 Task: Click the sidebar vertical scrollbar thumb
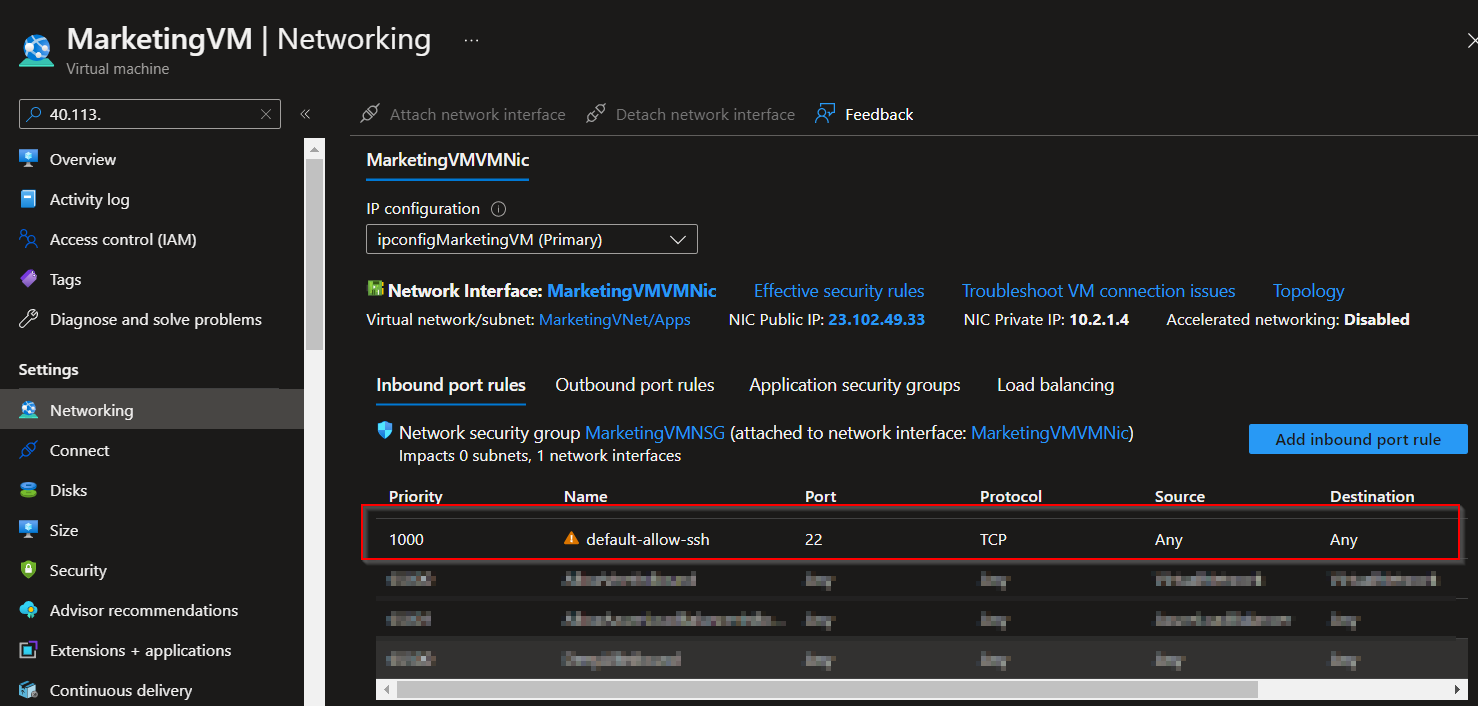pos(315,255)
